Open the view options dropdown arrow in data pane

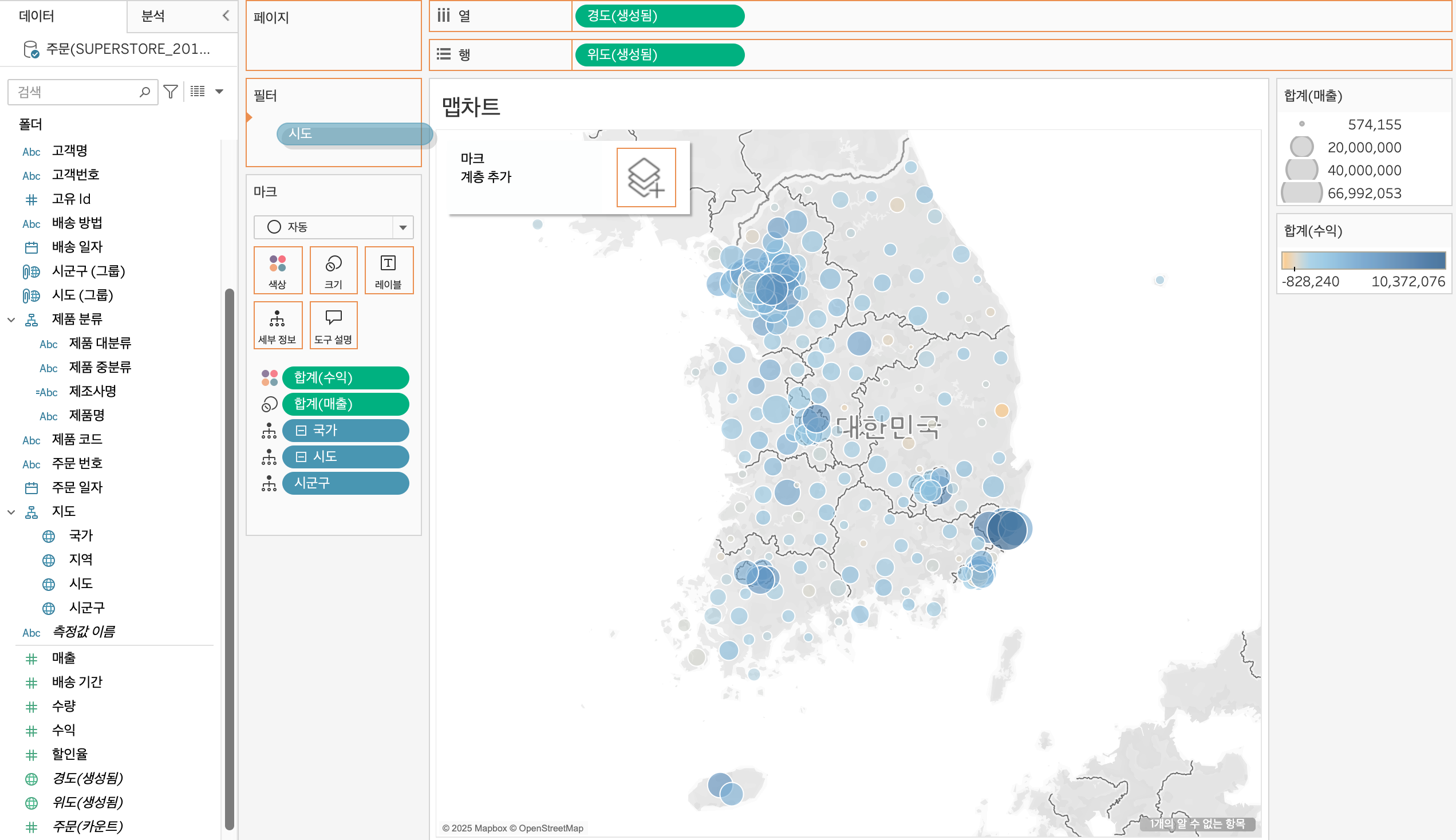coord(219,91)
